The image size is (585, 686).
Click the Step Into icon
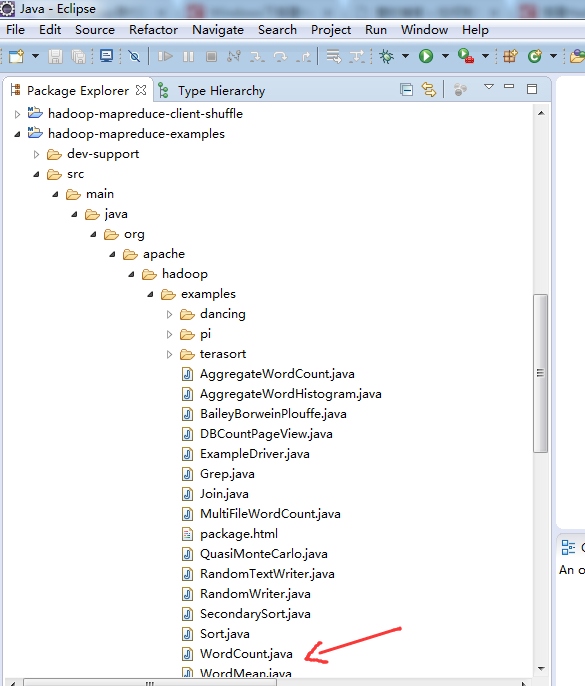point(257,56)
